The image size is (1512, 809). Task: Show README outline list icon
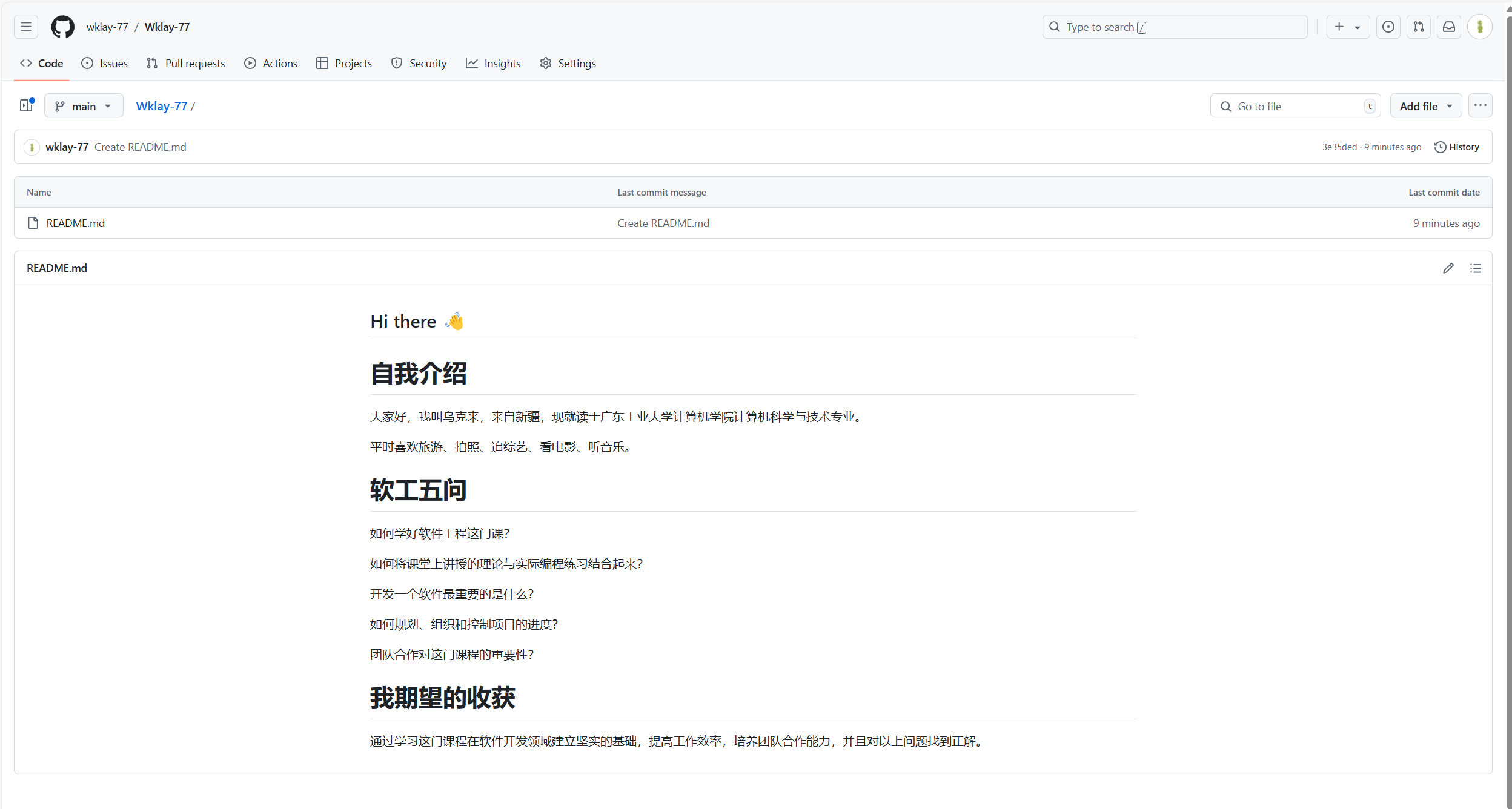coord(1475,268)
